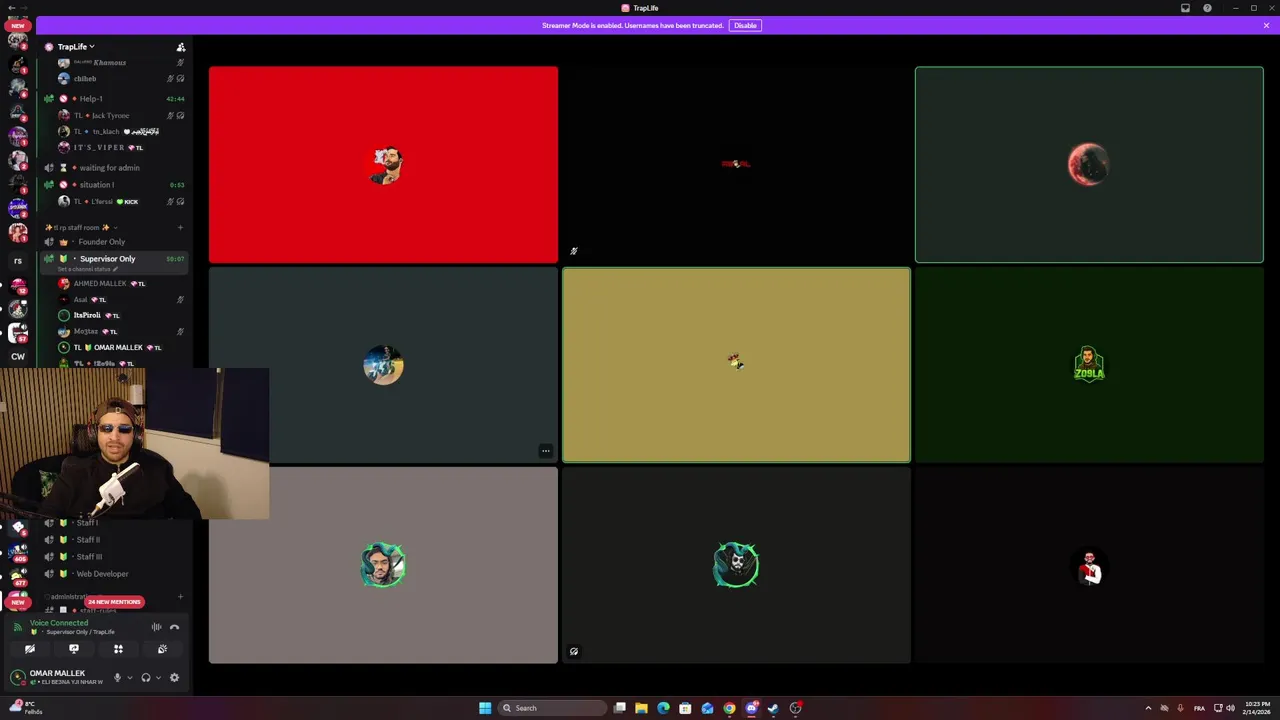Jump to 24 new mentions
The width and height of the screenshot is (1280, 720).
[x=114, y=602]
